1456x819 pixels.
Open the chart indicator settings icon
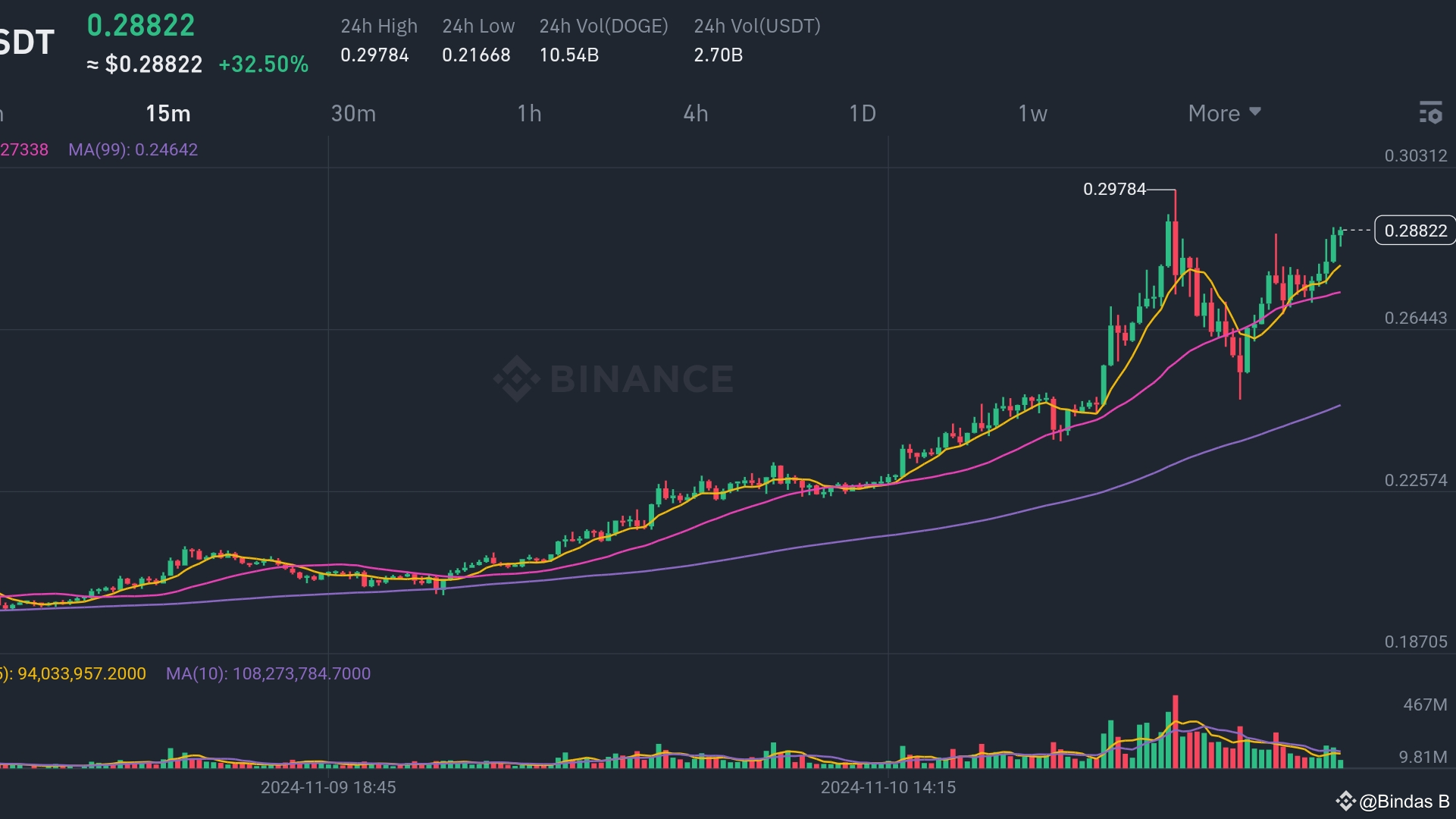click(x=1432, y=113)
